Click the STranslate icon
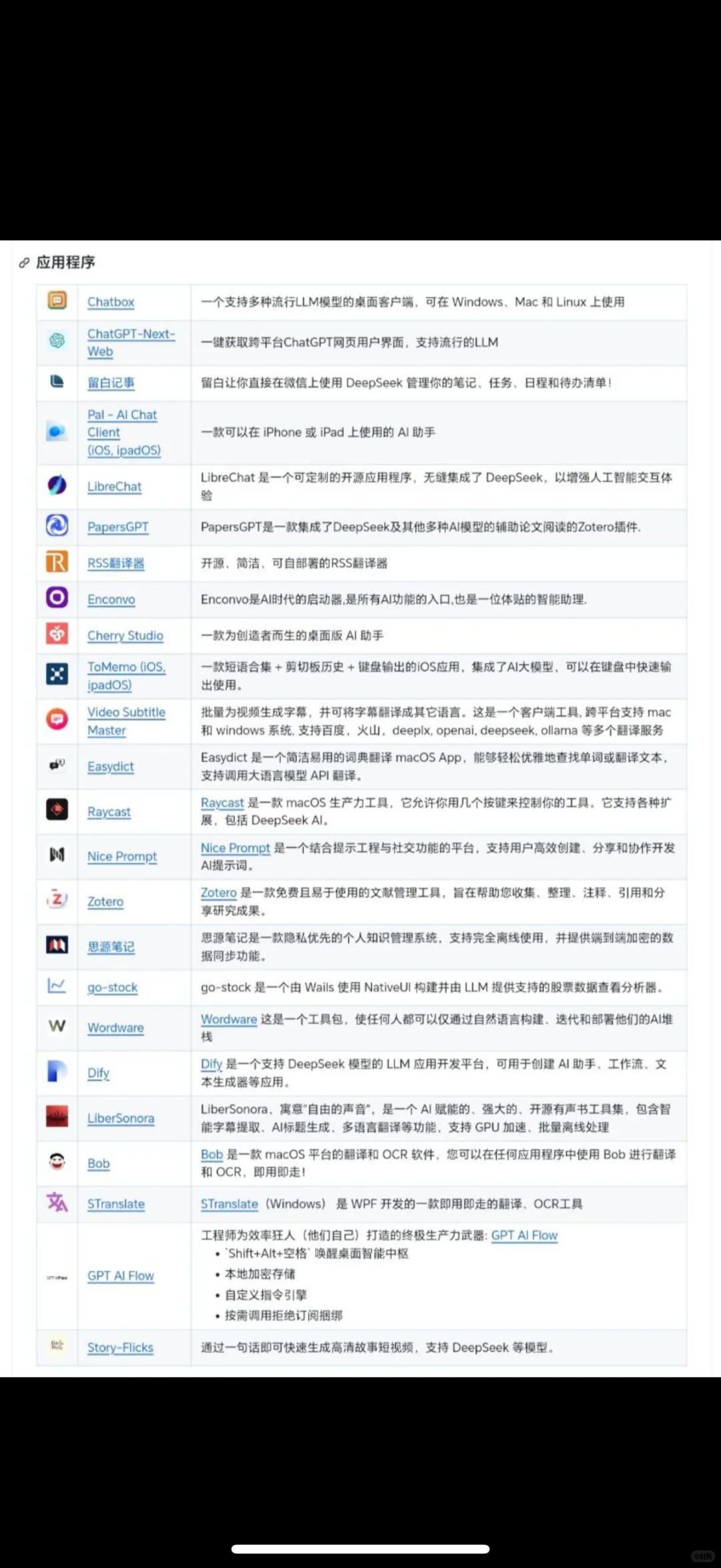Image resolution: width=721 pixels, height=1568 pixels. pos(57,1201)
